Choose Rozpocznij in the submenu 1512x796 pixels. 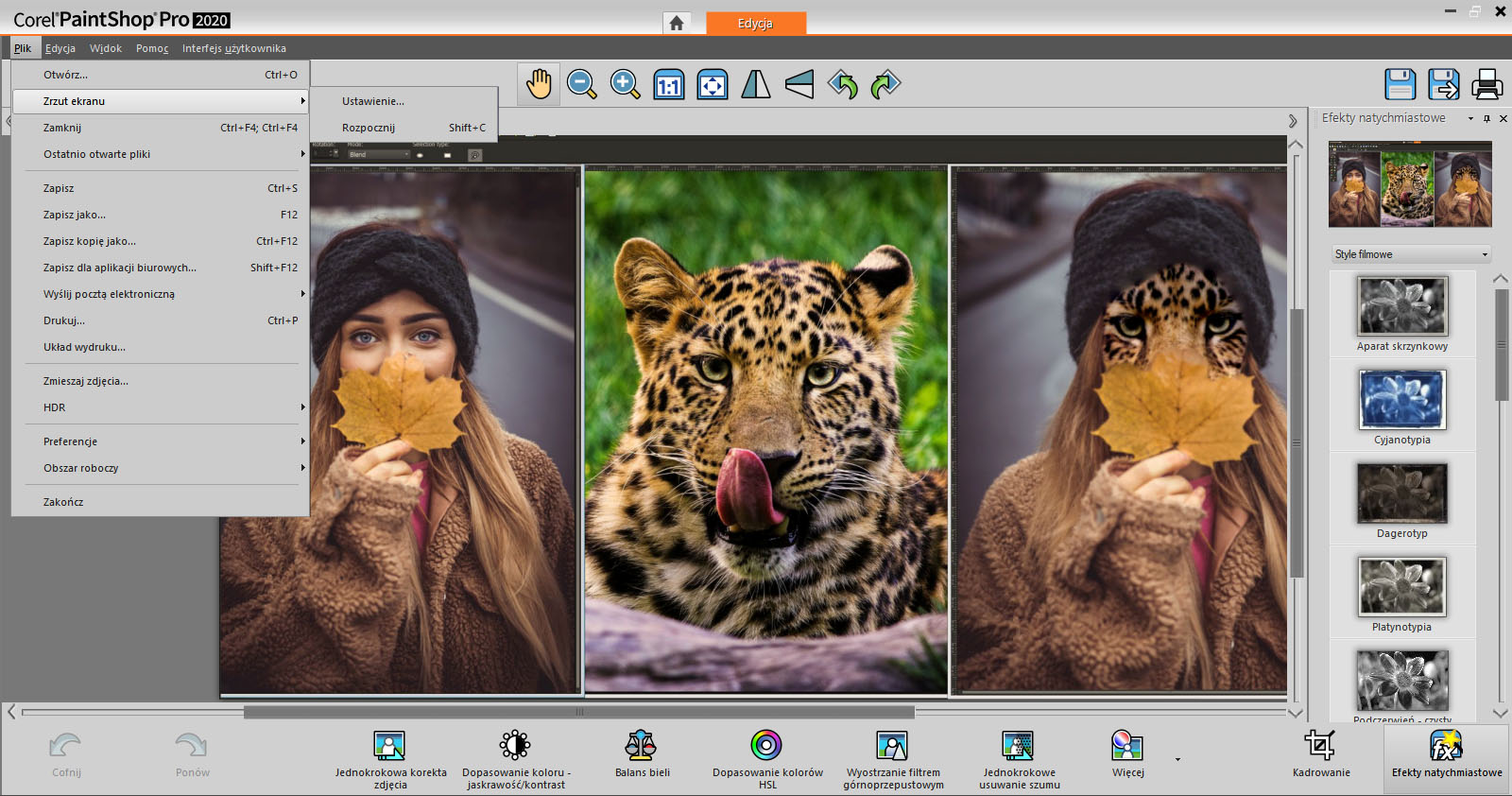[x=404, y=128]
